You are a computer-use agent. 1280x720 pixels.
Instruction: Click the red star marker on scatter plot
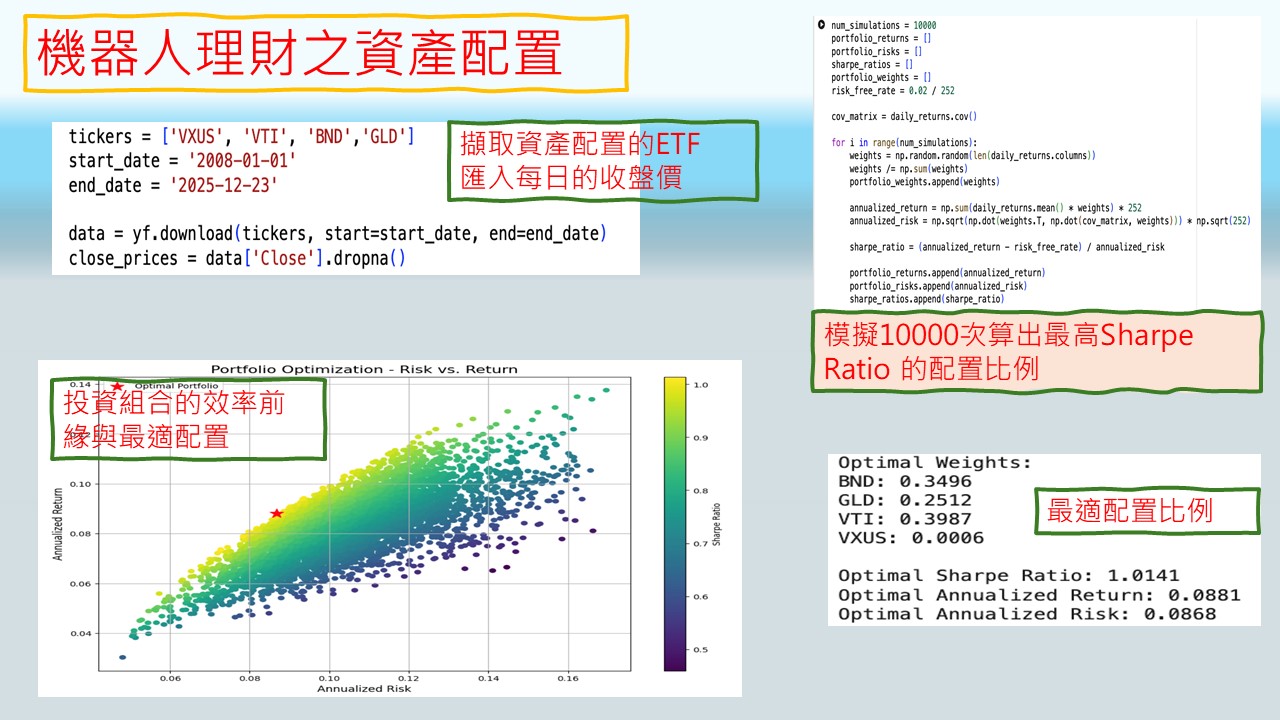tap(277, 513)
